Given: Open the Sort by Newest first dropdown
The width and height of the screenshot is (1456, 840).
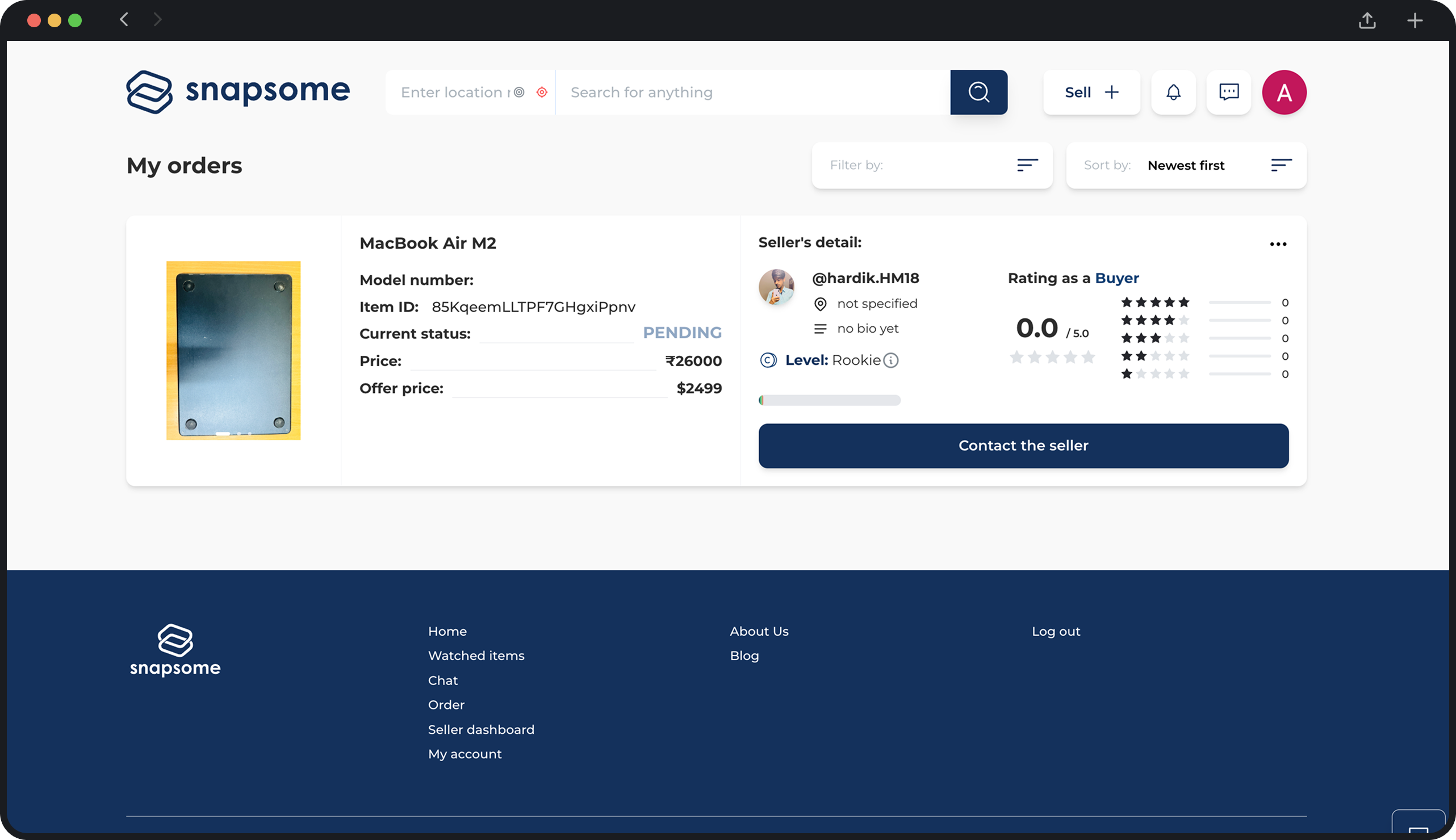Looking at the screenshot, I should coord(1186,166).
